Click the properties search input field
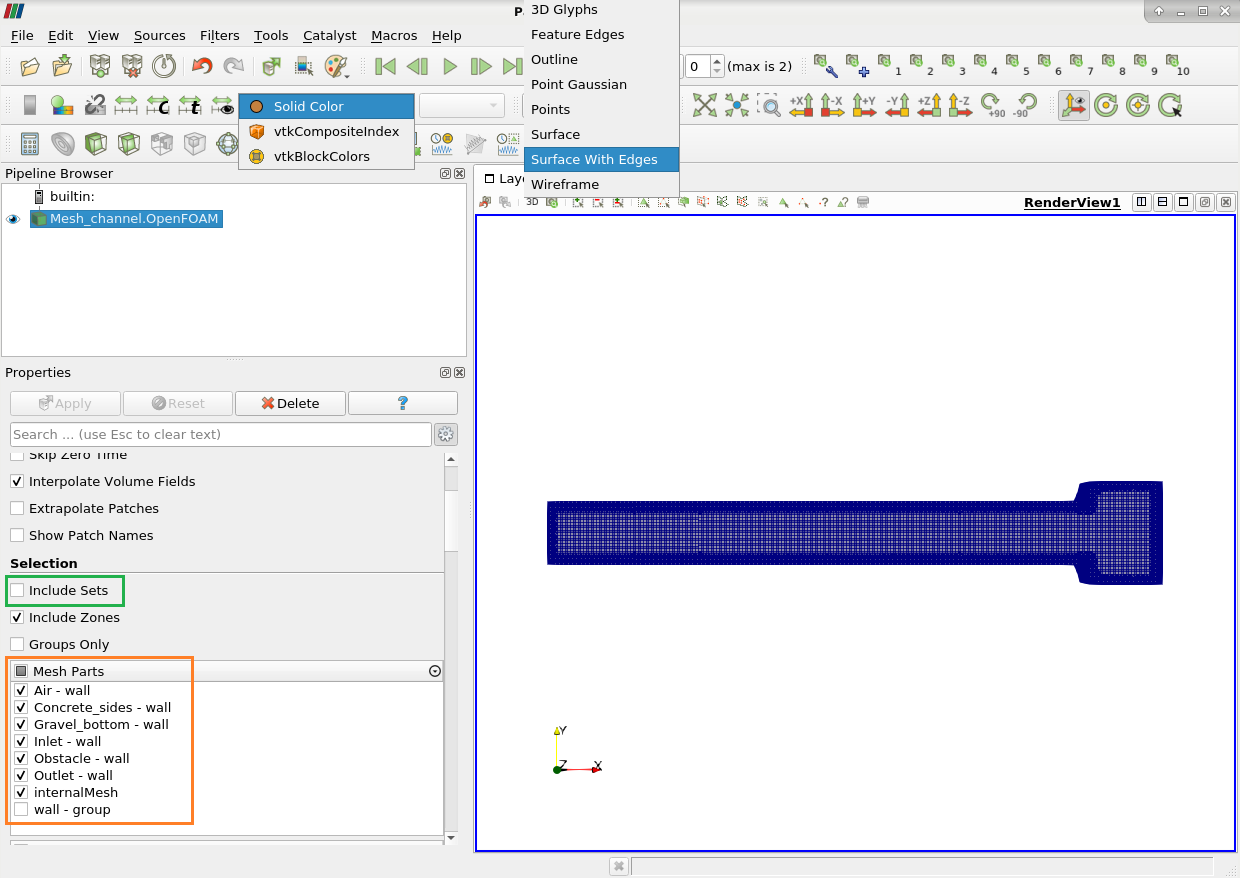This screenshot has width=1240, height=878. coord(220,434)
